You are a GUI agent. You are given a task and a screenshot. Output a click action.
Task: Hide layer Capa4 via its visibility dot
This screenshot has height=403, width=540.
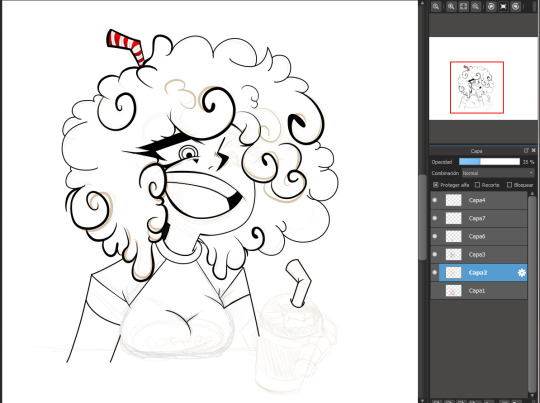tap(435, 200)
